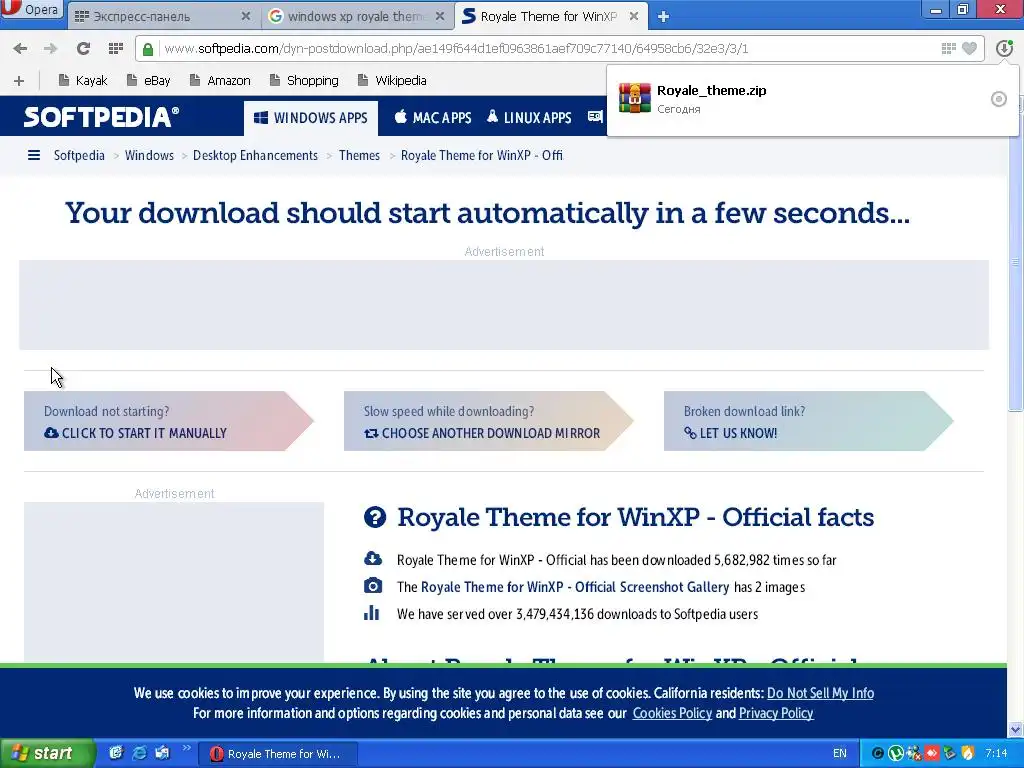Click Windows in the breadcrumb

click(x=150, y=155)
